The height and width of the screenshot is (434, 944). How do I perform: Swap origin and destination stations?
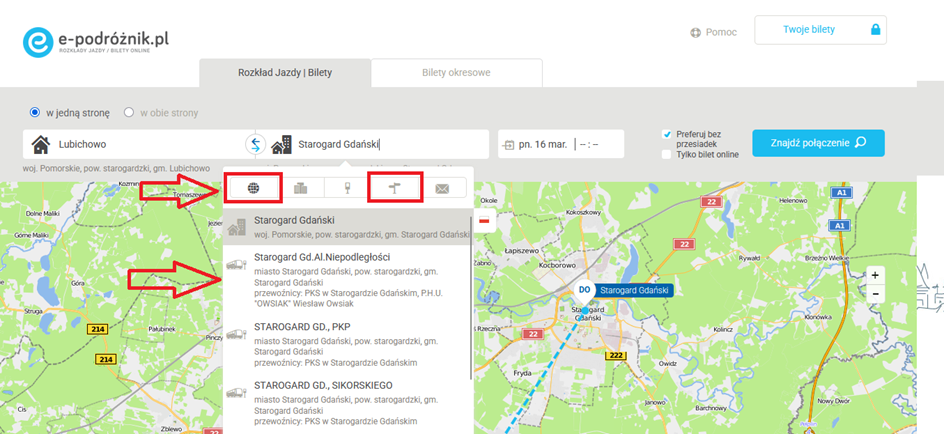tap(255, 144)
